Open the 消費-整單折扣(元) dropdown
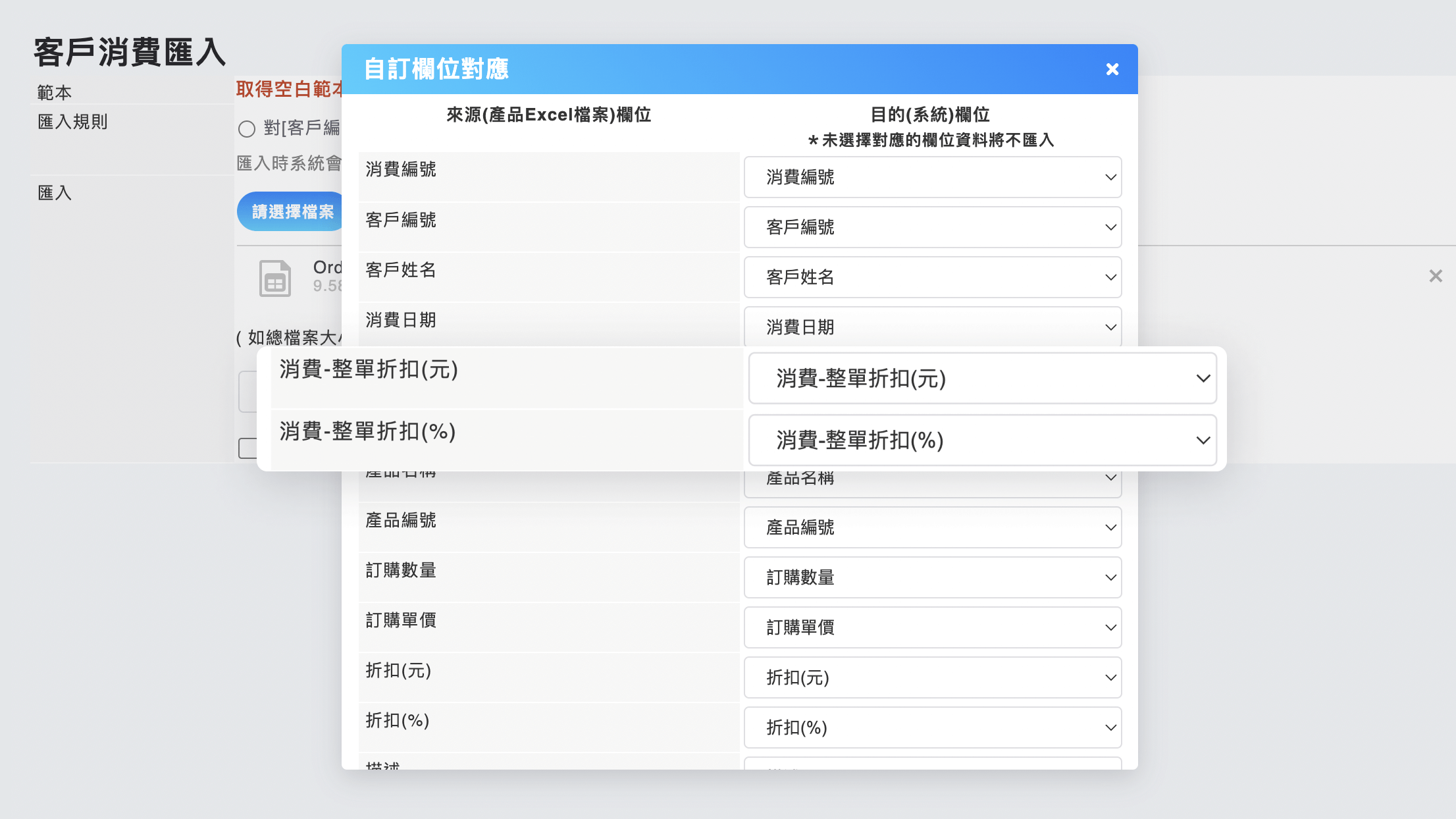Image resolution: width=1456 pixels, height=819 pixels. click(981, 379)
